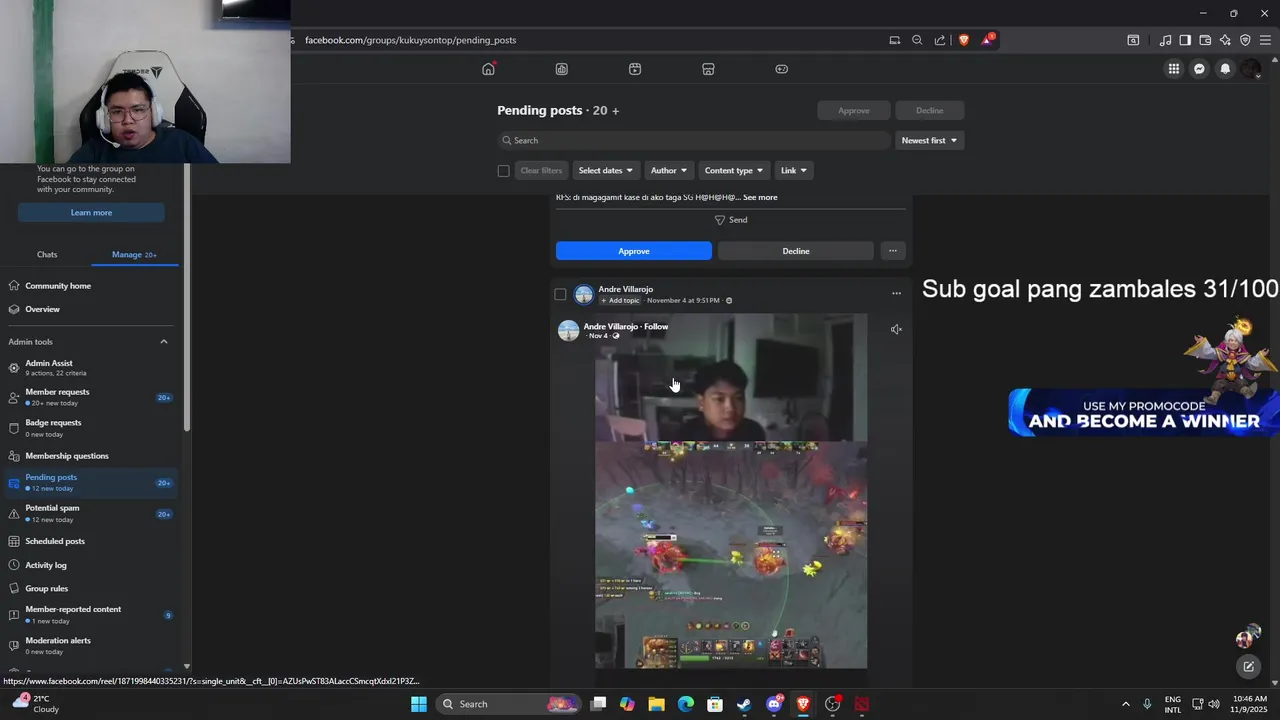Screen dimensions: 1280x720
Task: Open Member-reported content in the sidebar
Action: click(x=91, y=614)
